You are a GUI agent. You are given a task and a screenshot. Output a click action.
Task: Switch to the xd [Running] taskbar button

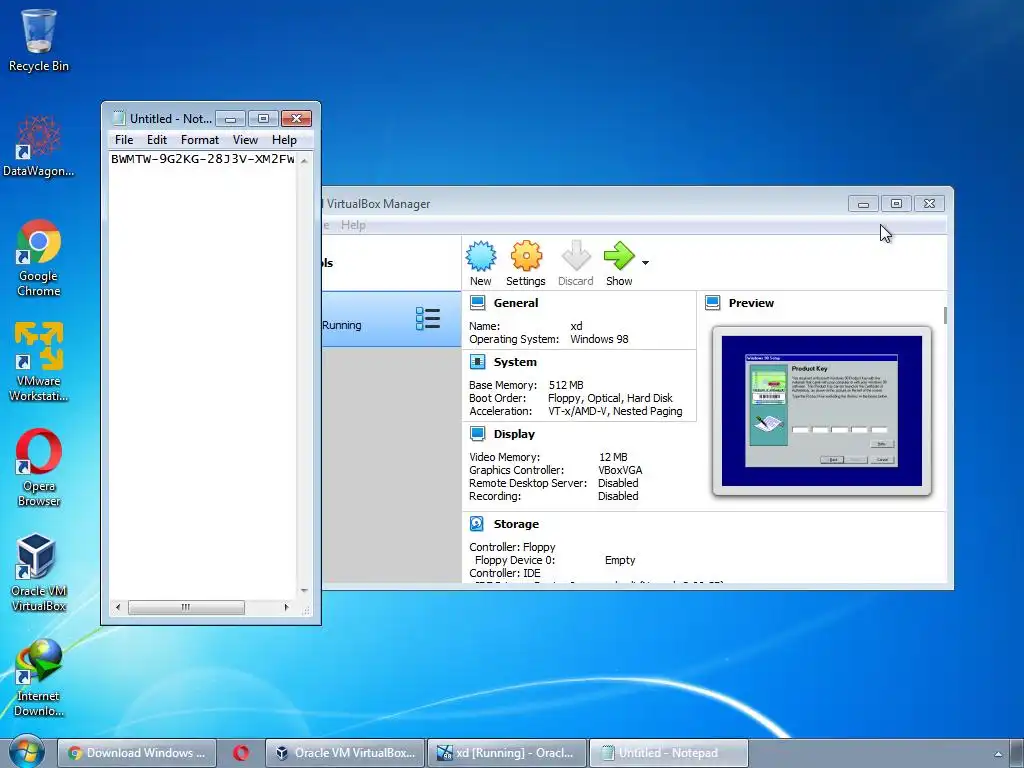pyautogui.click(x=506, y=753)
